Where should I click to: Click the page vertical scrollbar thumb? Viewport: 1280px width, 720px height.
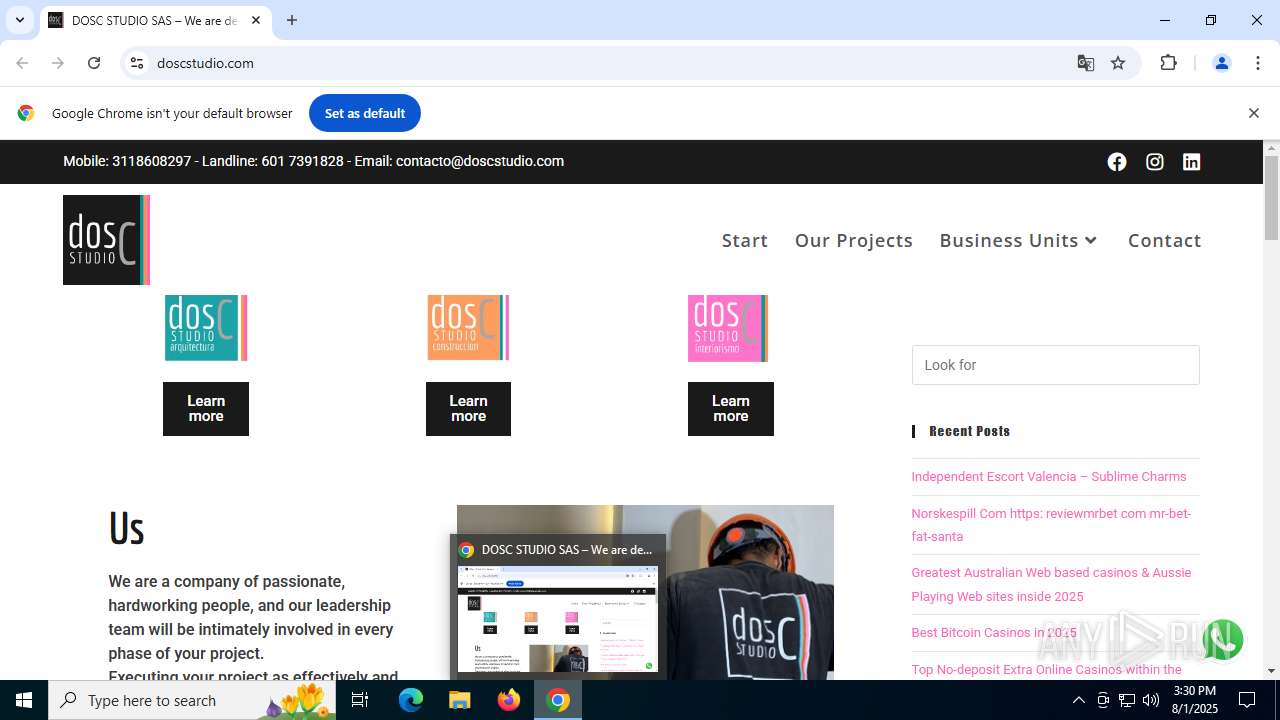pos(1271,197)
